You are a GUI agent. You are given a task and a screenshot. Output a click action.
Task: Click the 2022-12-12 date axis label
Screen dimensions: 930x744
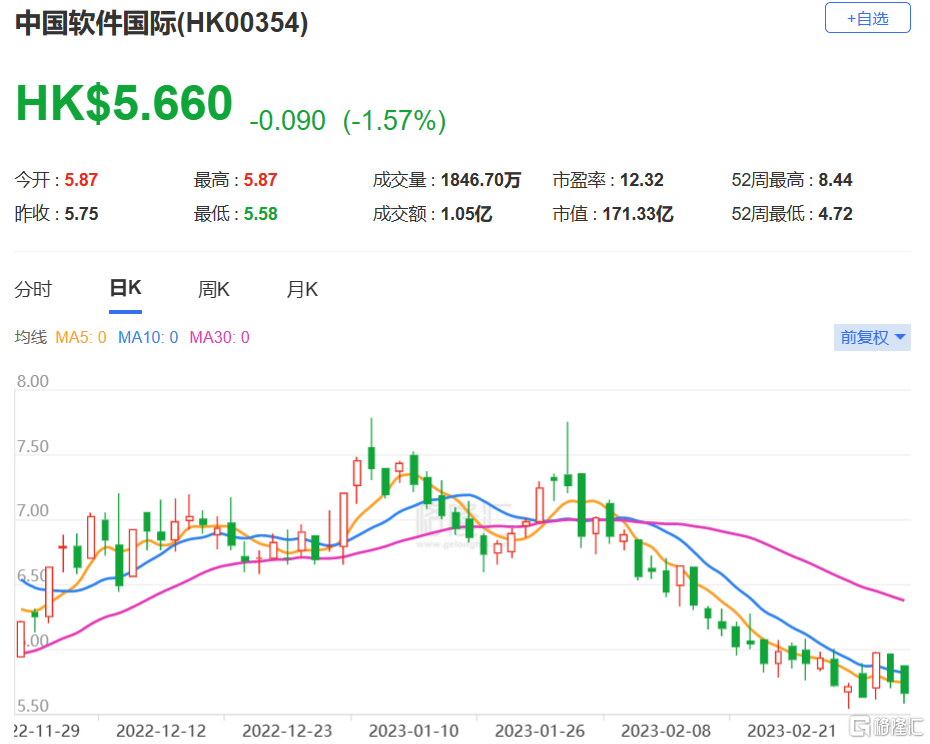pos(161,731)
